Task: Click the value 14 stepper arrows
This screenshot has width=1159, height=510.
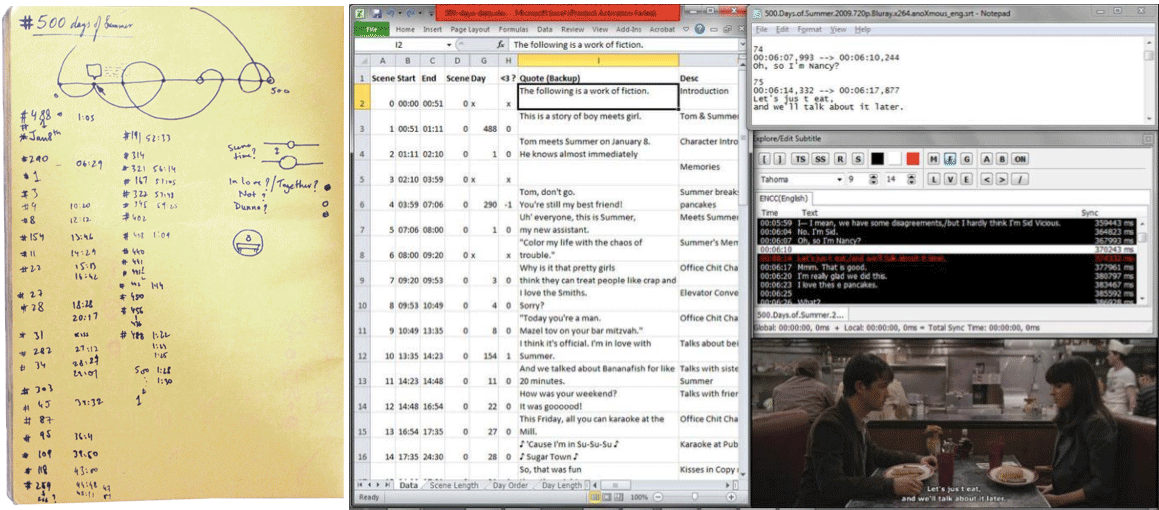Action: pyautogui.click(x=912, y=180)
